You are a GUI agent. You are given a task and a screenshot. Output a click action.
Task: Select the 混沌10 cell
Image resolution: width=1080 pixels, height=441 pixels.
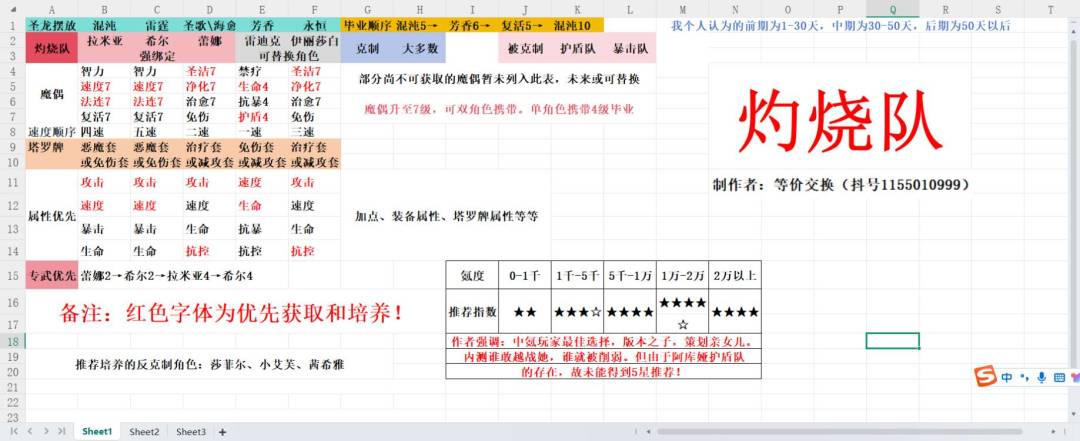tap(577, 25)
